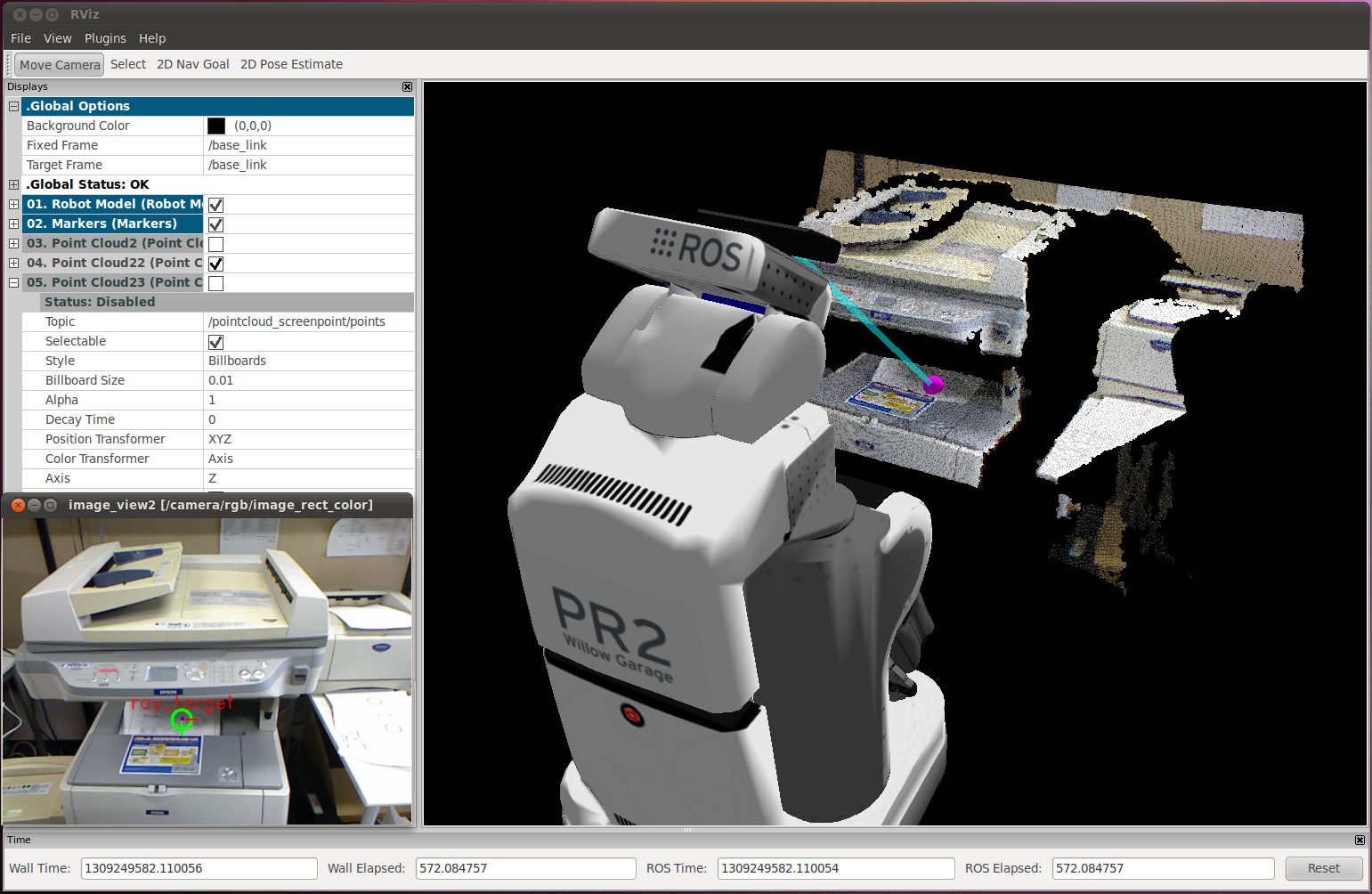Image resolution: width=1372 pixels, height=894 pixels.
Task: Minimize the image_view2 window
Action: [x=34, y=505]
